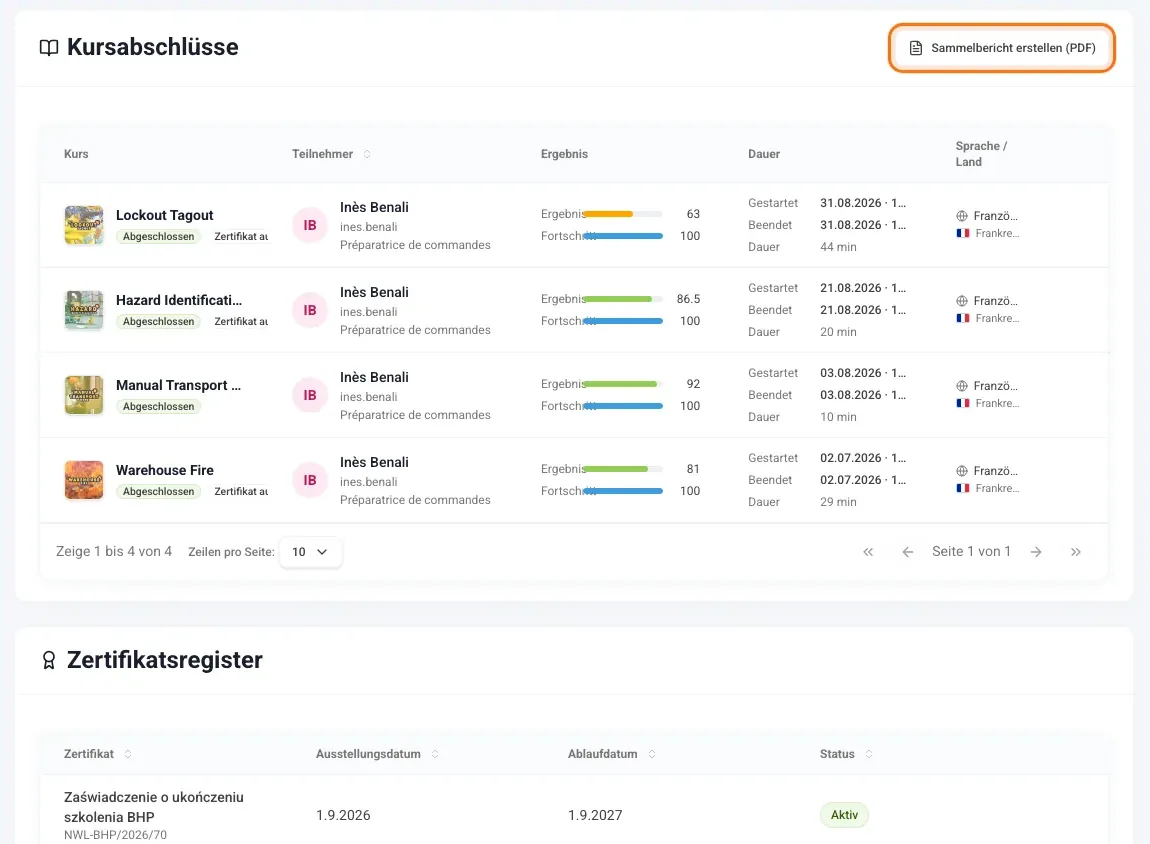Sort by the Teilnehmer column icon

pos(367,154)
